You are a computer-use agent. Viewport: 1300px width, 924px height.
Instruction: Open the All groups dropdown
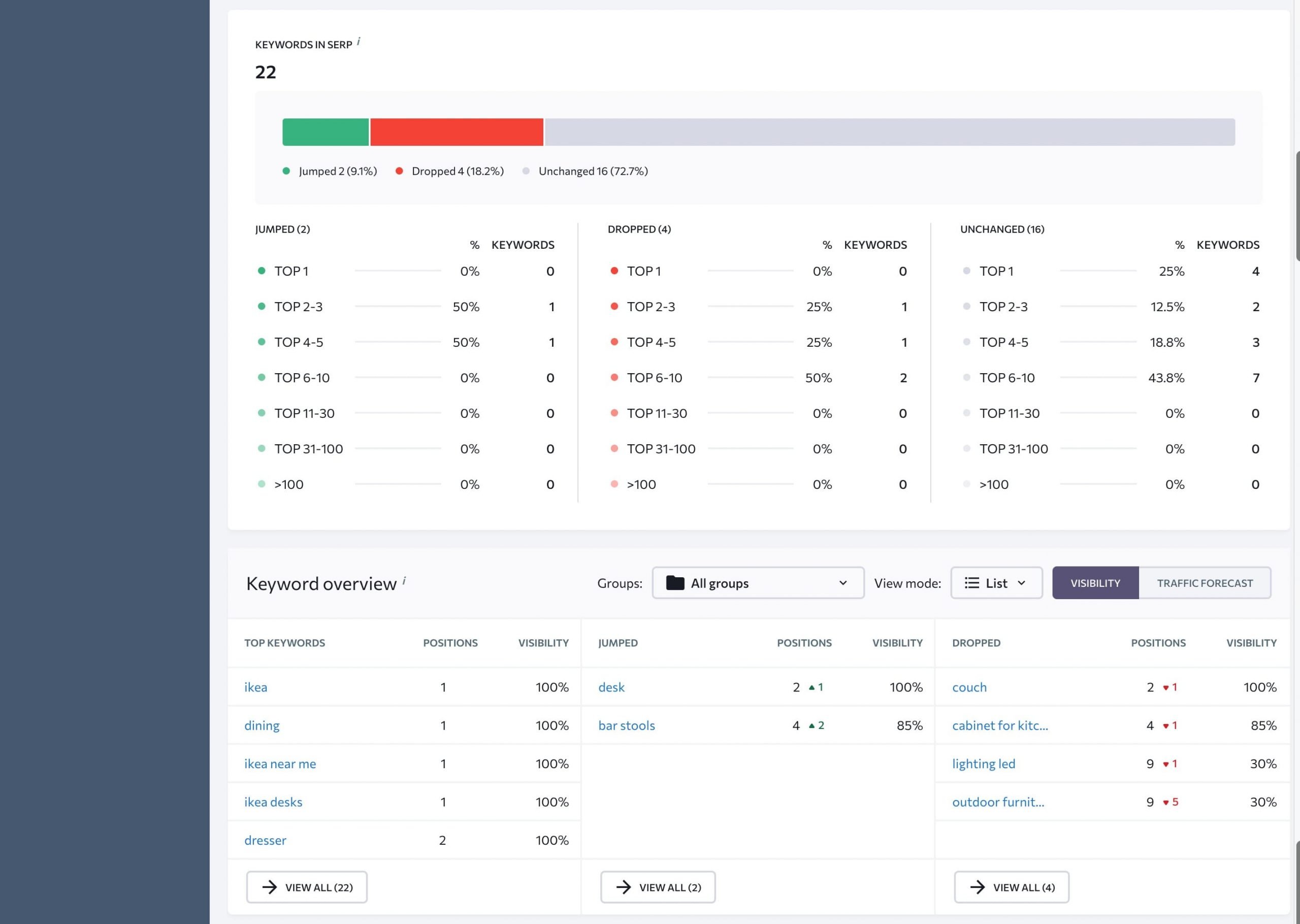pyautogui.click(x=758, y=583)
